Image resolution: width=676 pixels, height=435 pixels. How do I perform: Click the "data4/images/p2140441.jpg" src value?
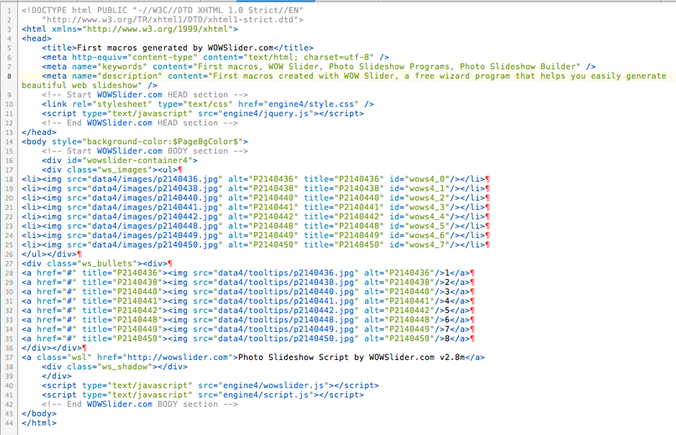155,208
